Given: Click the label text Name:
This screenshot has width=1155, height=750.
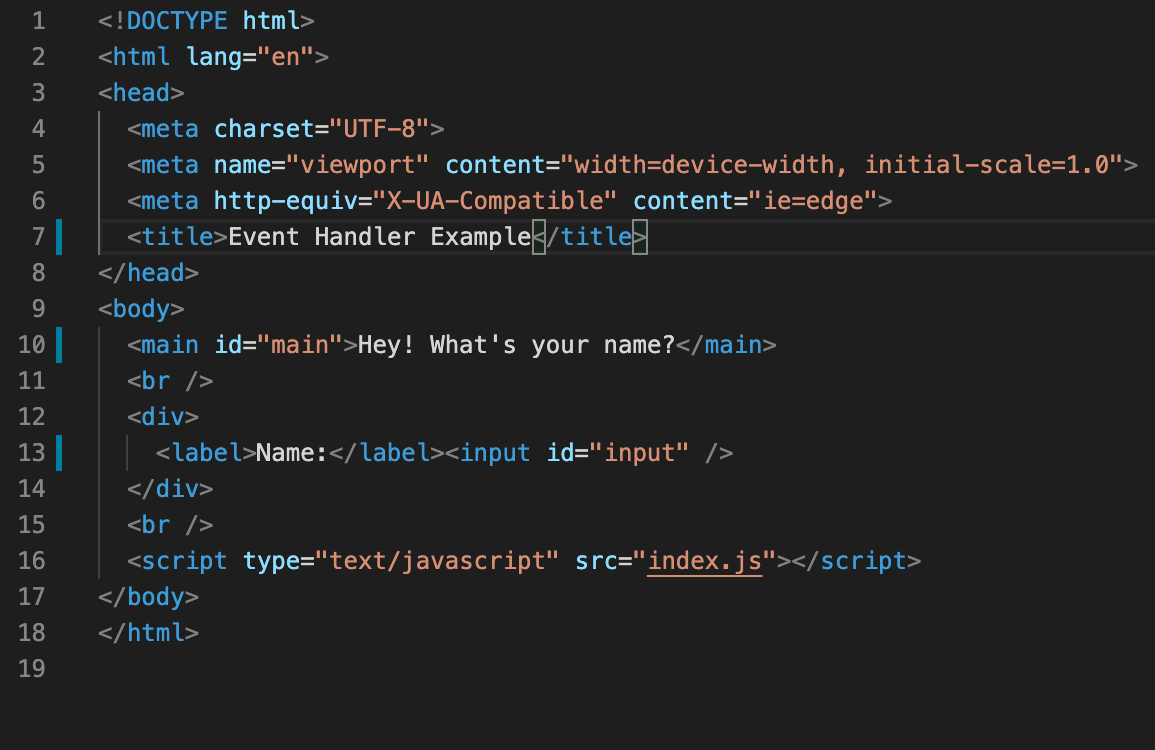Looking at the screenshot, I should (289, 452).
